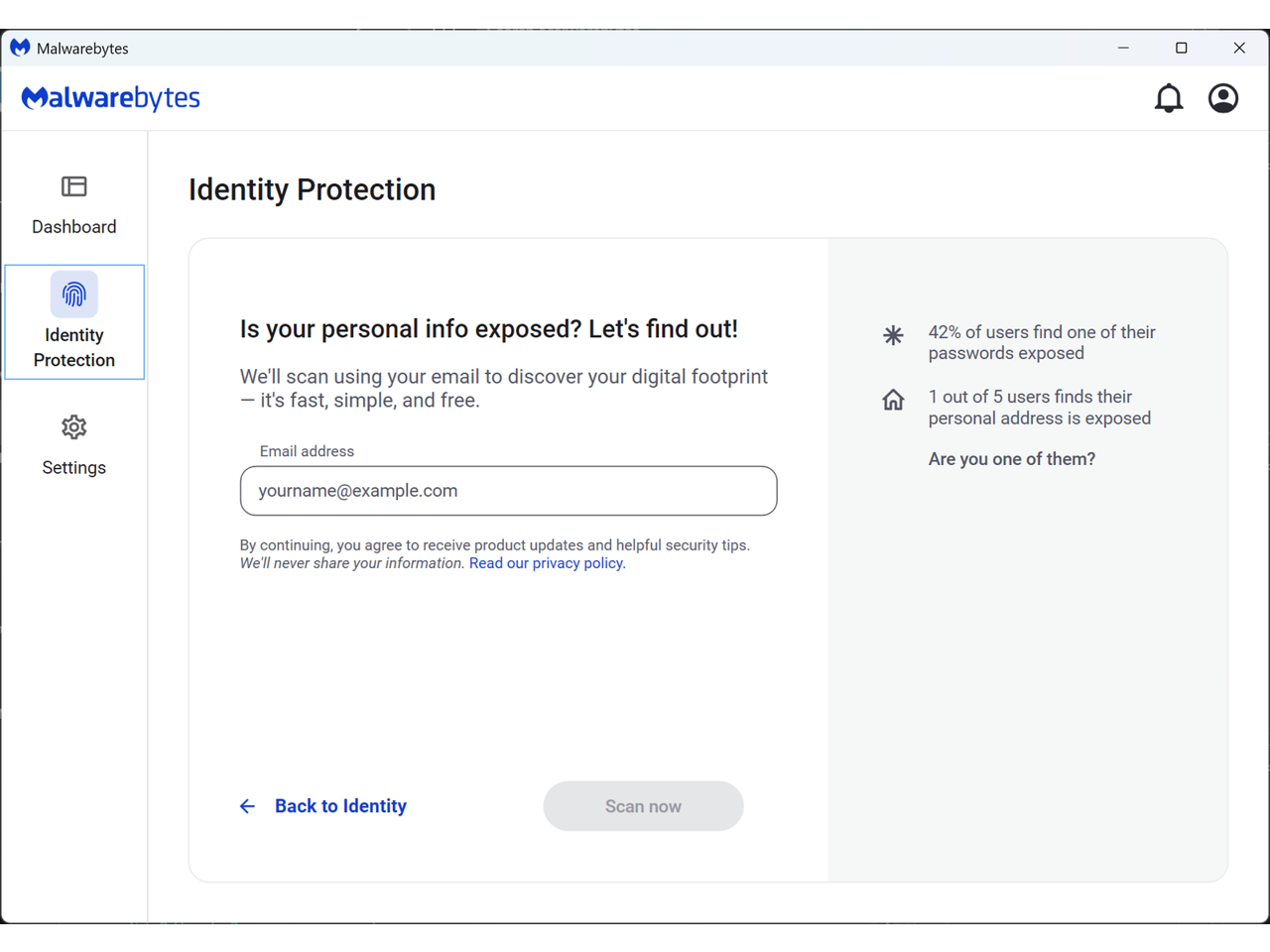Screen dimensions: 1270x952
Task: Go to the Dashboard label in sidebar
Action: [x=74, y=227]
